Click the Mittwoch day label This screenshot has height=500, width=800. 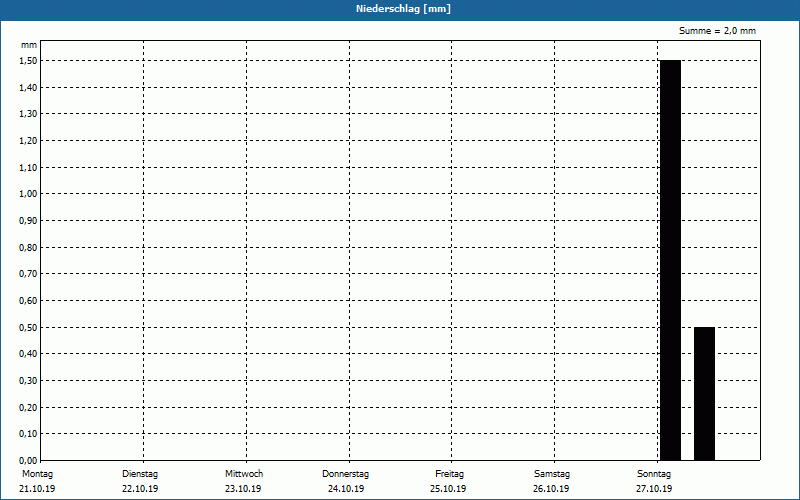tap(244, 474)
